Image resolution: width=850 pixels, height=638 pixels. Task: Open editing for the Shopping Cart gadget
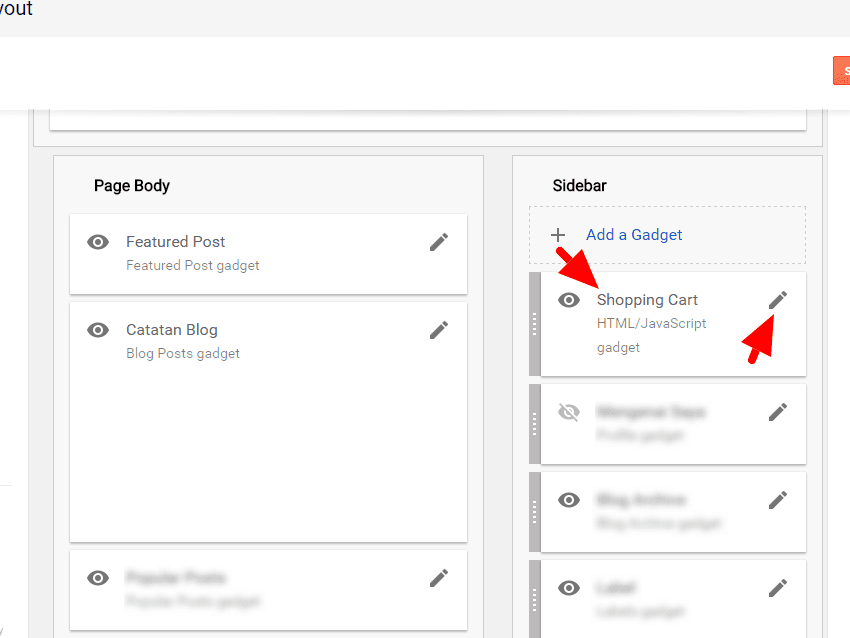coord(778,299)
